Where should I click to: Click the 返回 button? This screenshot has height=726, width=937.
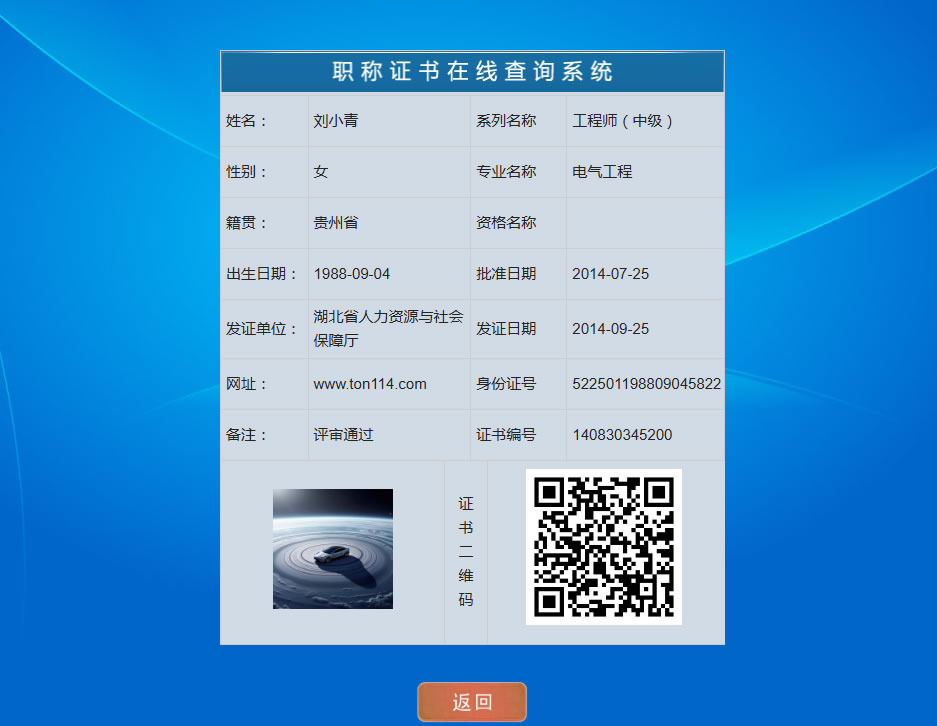click(x=471, y=702)
